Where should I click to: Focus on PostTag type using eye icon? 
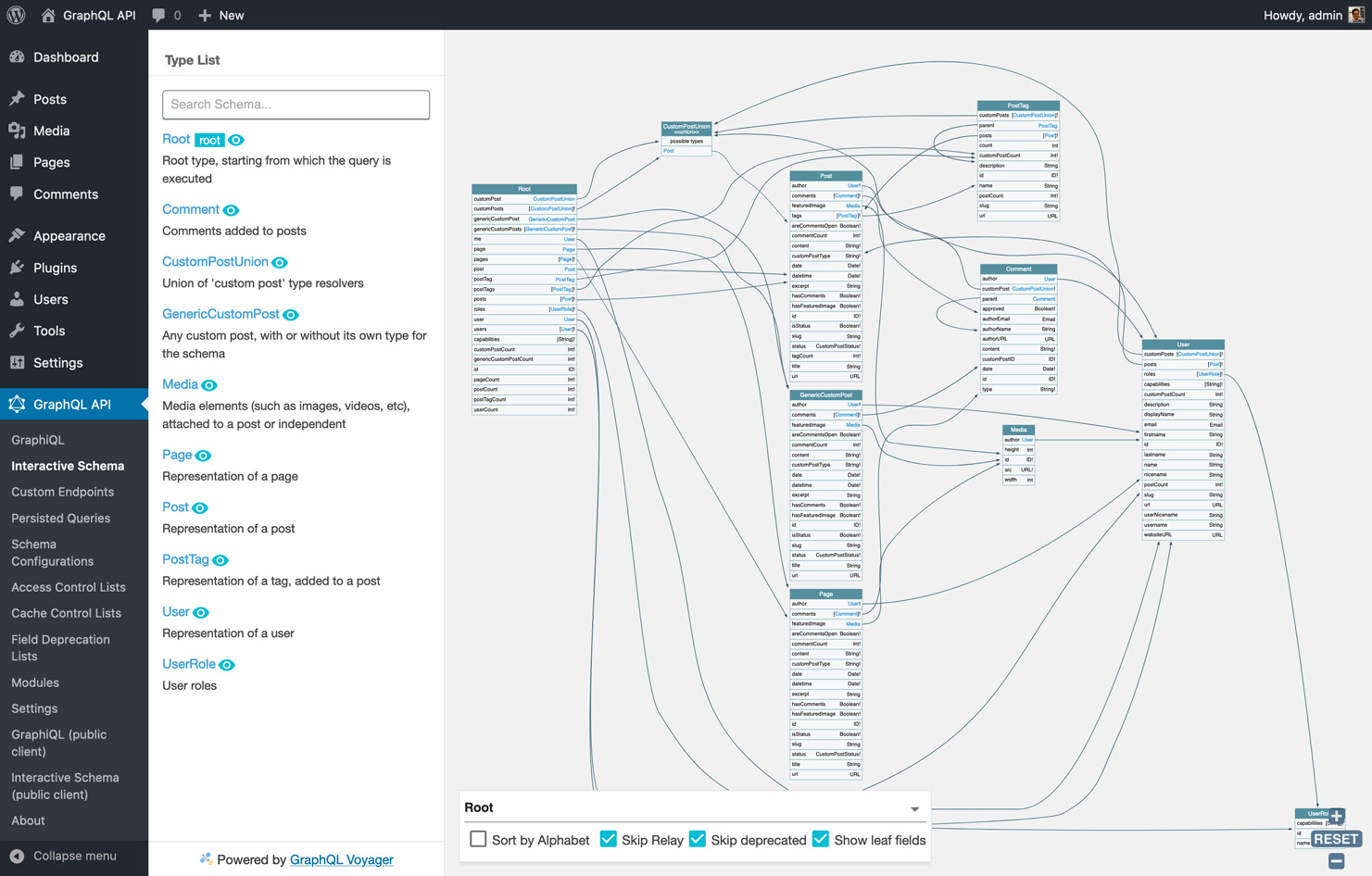point(220,560)
